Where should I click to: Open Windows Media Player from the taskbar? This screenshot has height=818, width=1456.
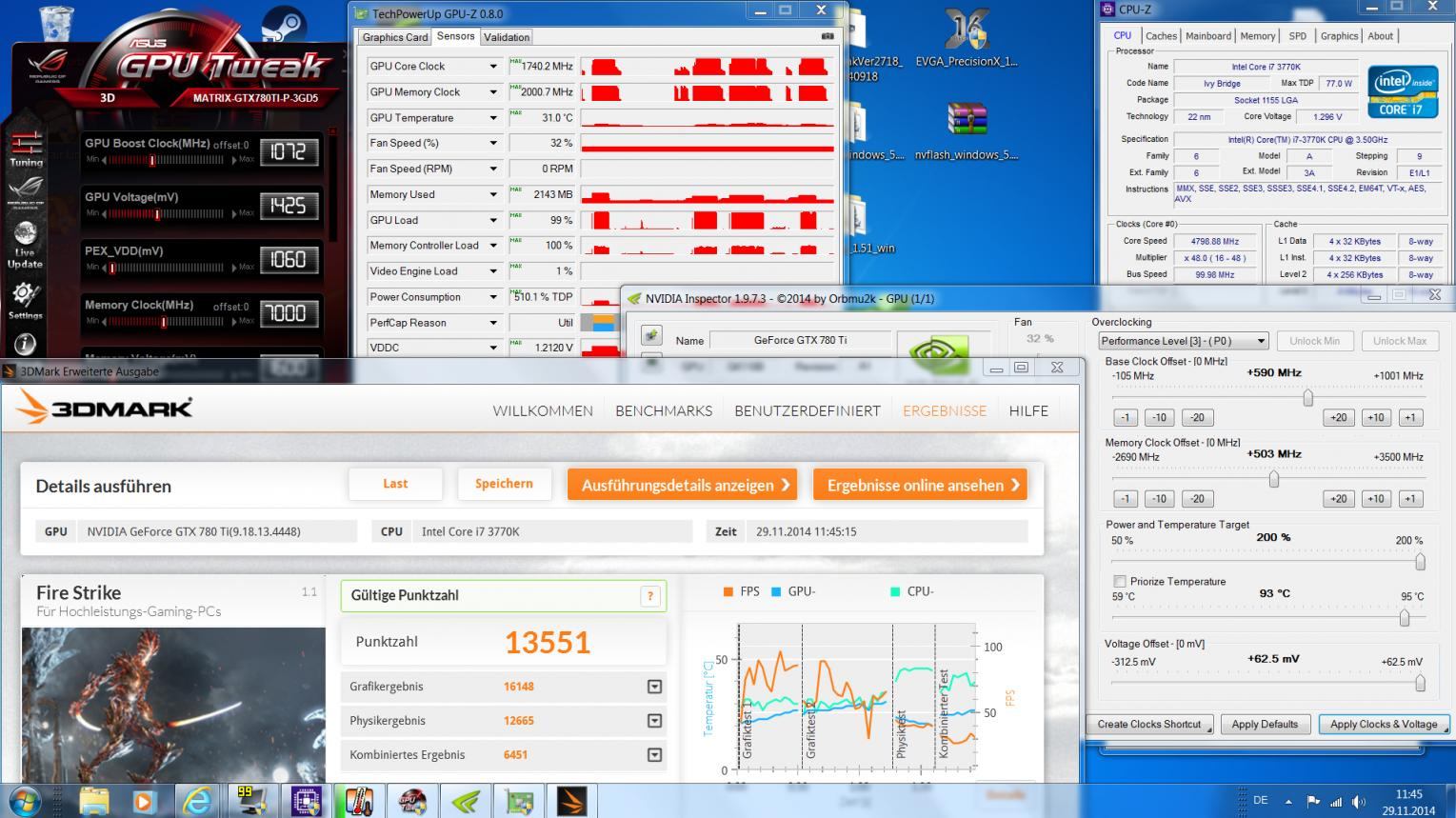145,801
